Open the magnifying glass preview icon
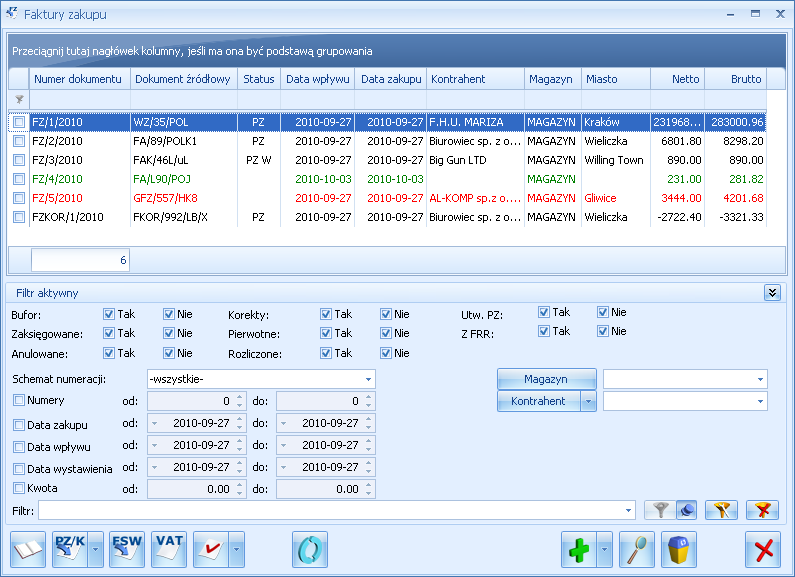The image size is (795, 577). tap(637, 549)
